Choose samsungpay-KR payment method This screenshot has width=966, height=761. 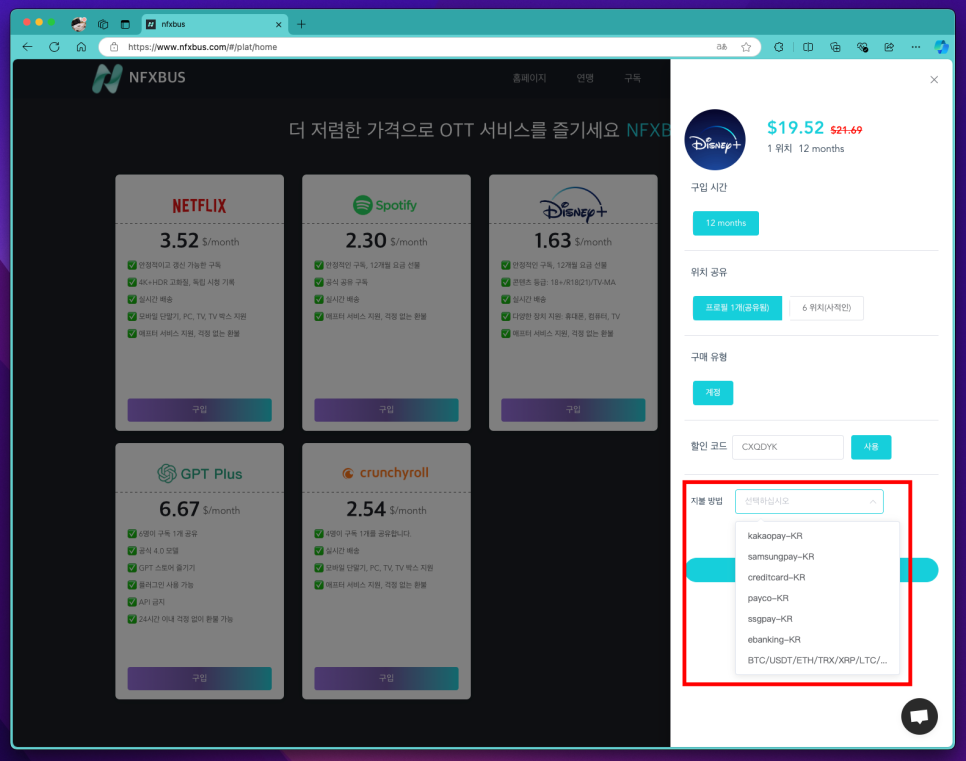pyautogui.click(x=817, y=556)
